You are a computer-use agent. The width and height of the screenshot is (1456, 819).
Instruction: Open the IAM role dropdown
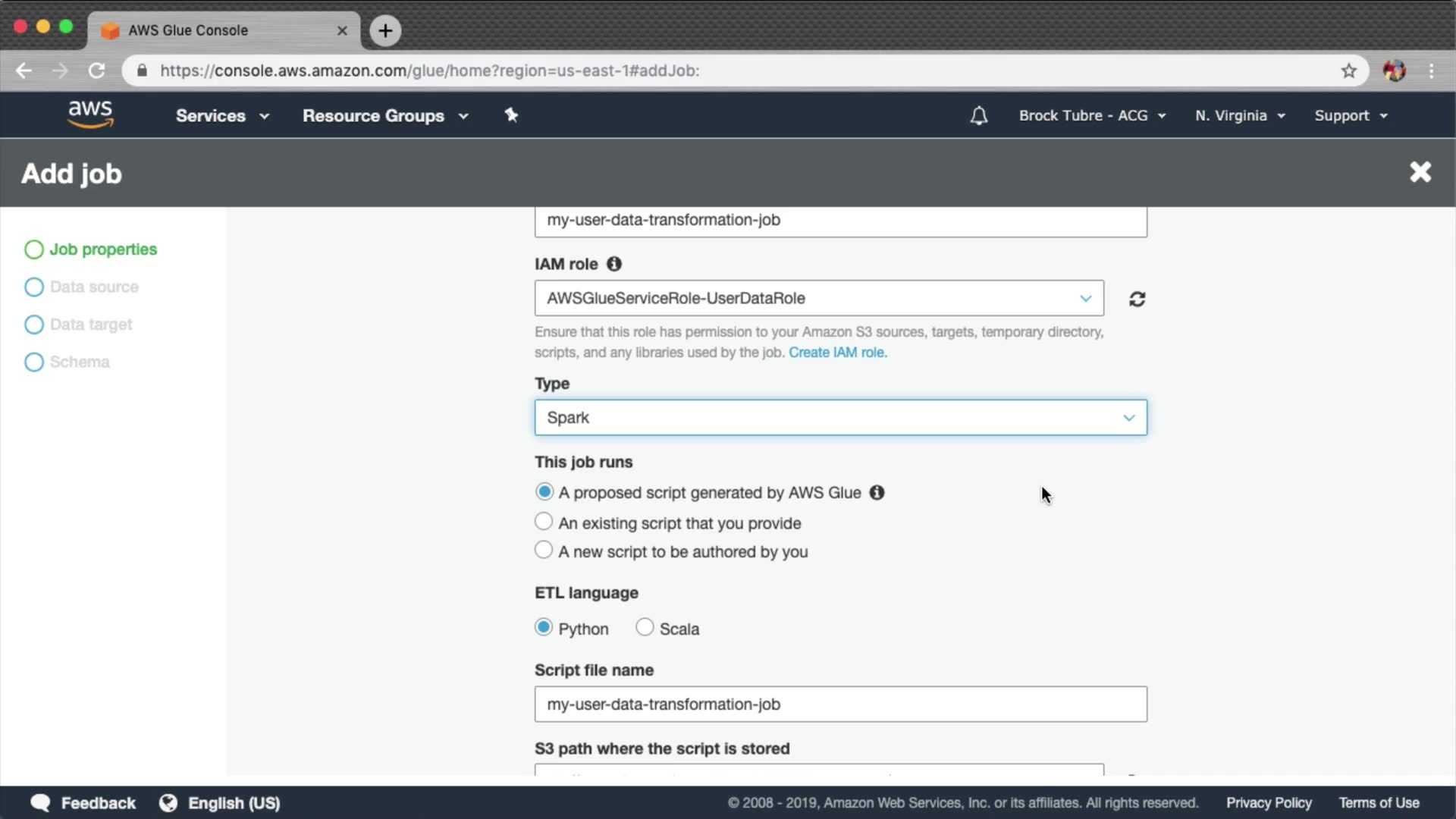[818, 298]
